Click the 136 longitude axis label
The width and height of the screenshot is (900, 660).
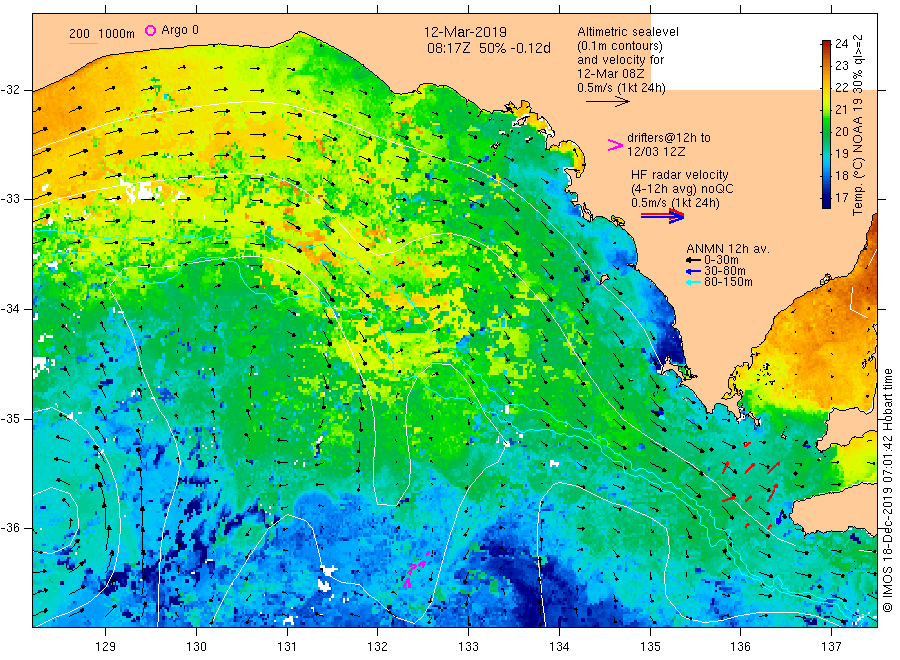point(740,647)
